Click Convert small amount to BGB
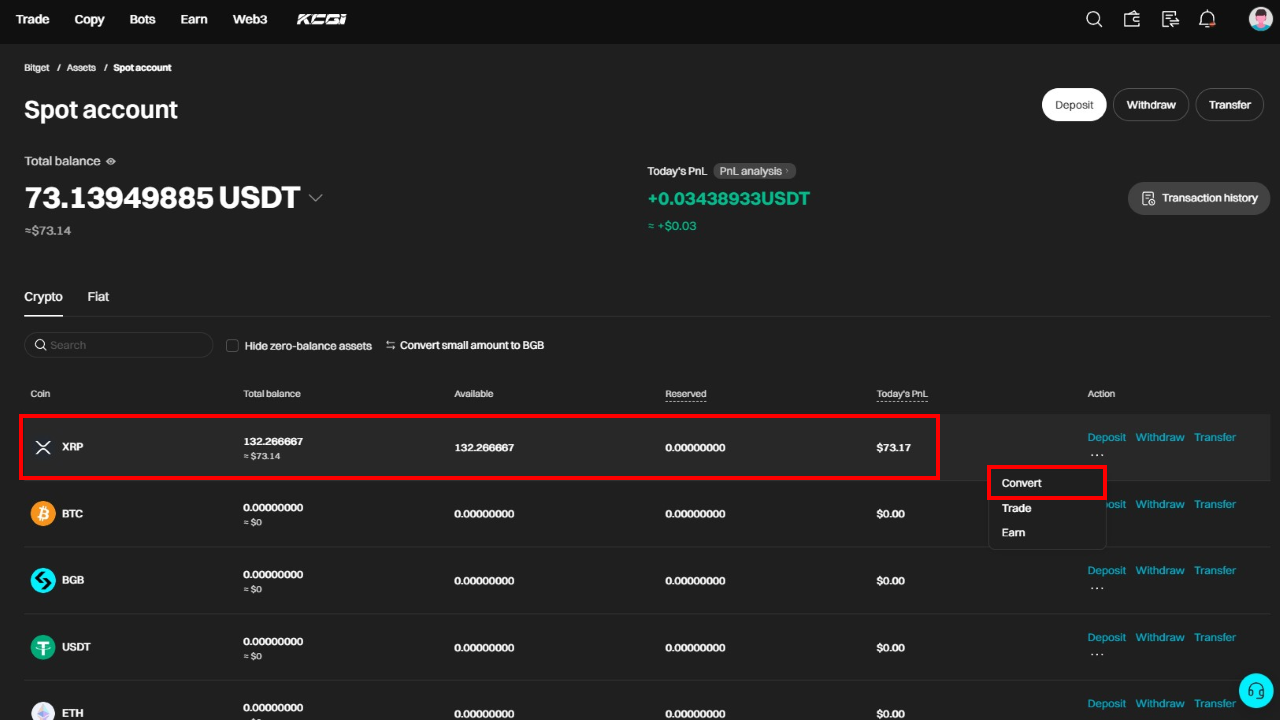The width and height of the screenshot is (1280, 720). pos(472,345)
